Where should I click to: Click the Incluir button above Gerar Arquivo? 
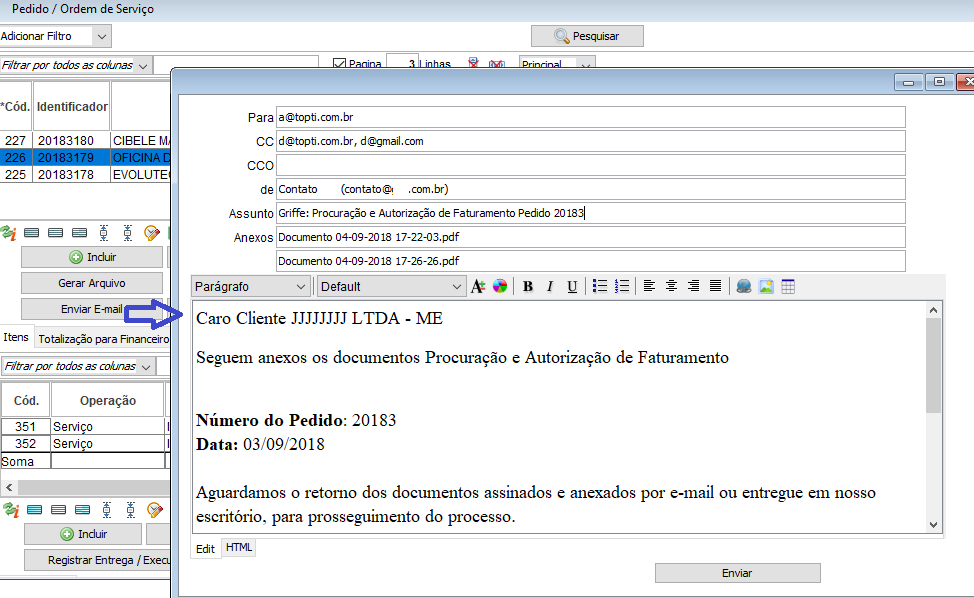coord(92,257)
